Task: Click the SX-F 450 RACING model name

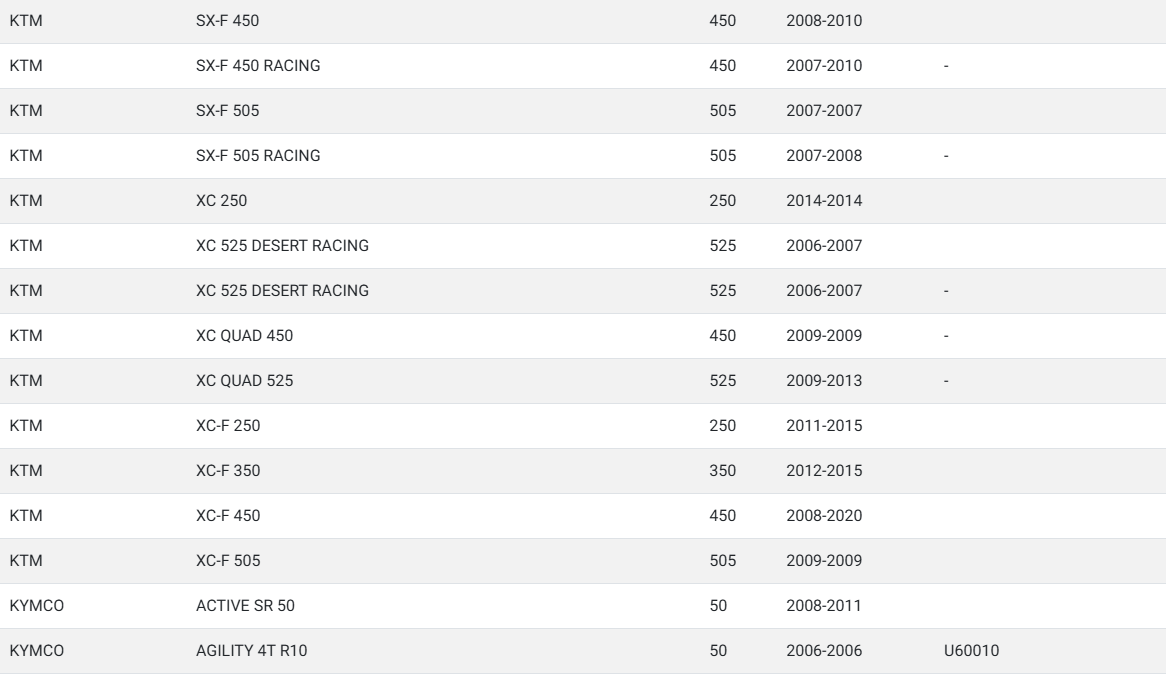Action: [258, 65]
